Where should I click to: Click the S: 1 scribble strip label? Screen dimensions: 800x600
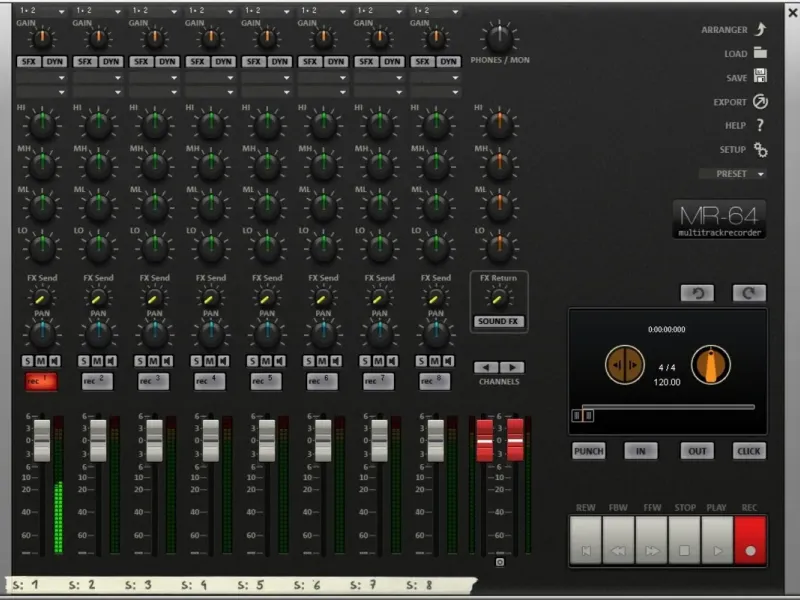coord(26,585)
